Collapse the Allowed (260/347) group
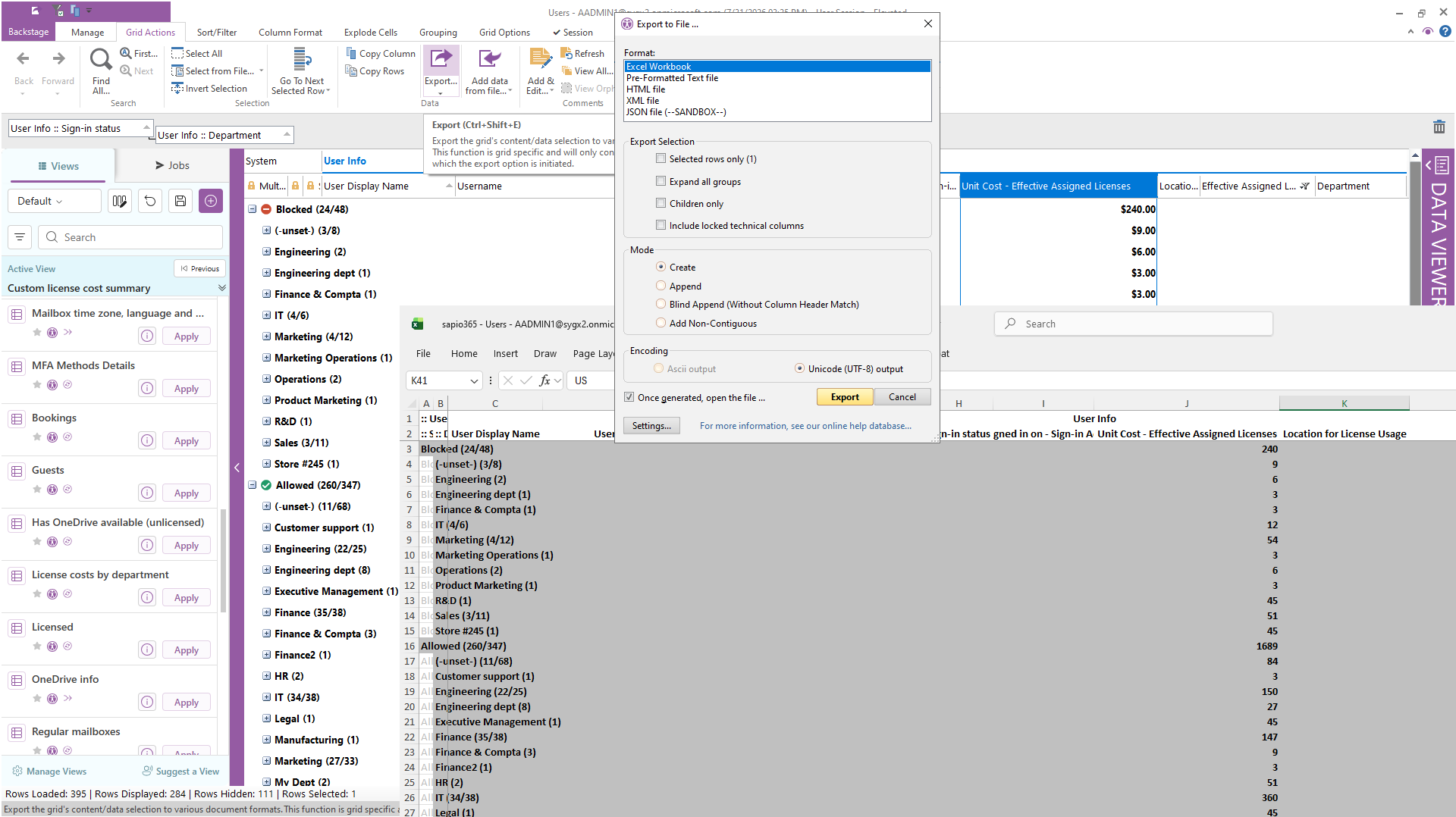The width and height of the screenshot is (1456, 817). tap(253, 485)
